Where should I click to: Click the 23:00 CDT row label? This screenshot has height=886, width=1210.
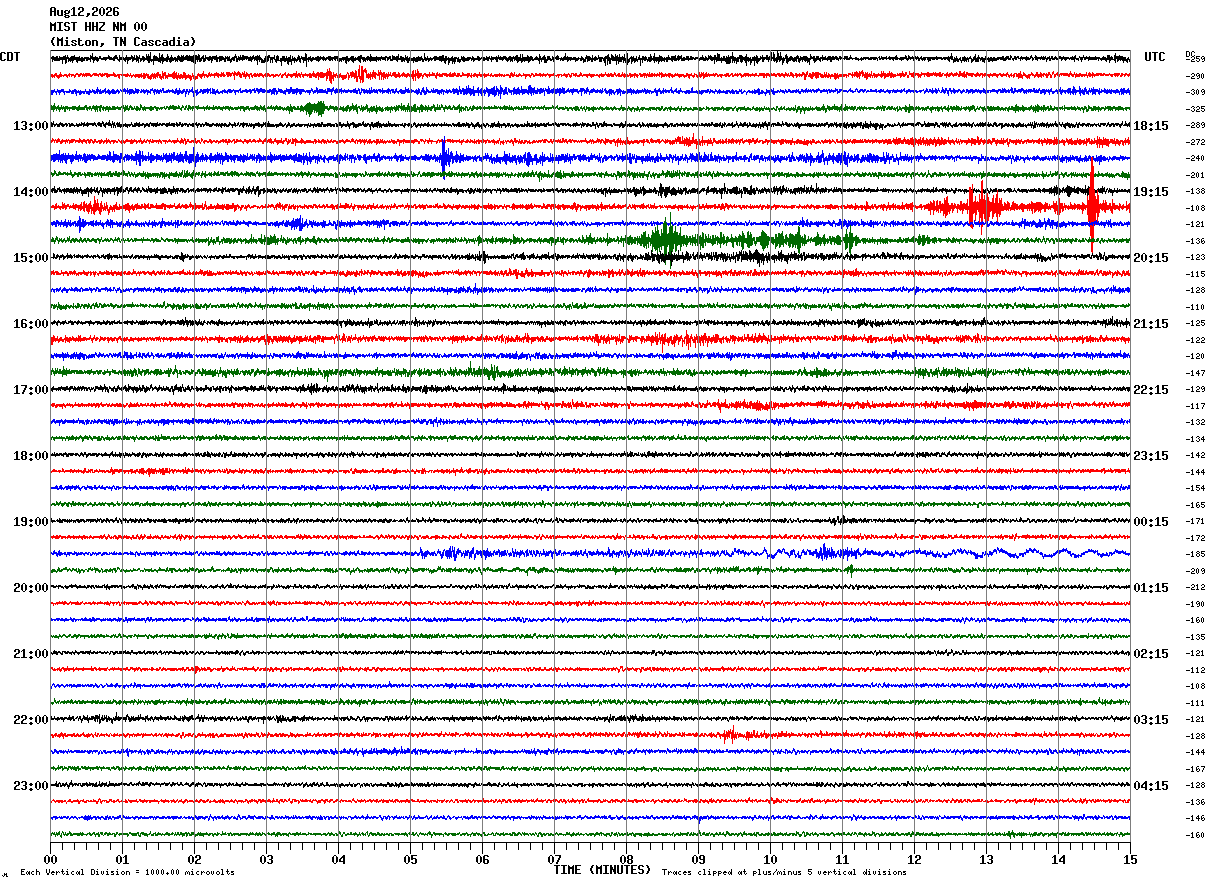(30, 786)
